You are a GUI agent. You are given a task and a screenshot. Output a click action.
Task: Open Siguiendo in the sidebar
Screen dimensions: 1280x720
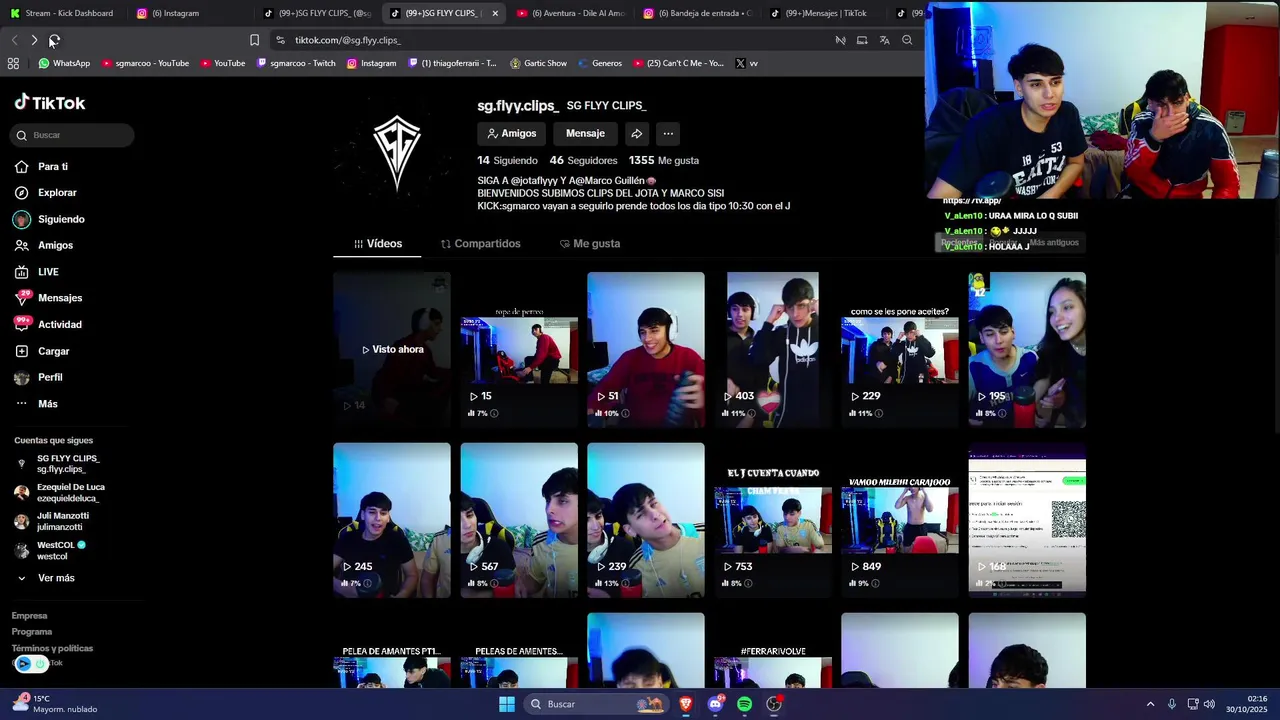click(x=49, y=219)
